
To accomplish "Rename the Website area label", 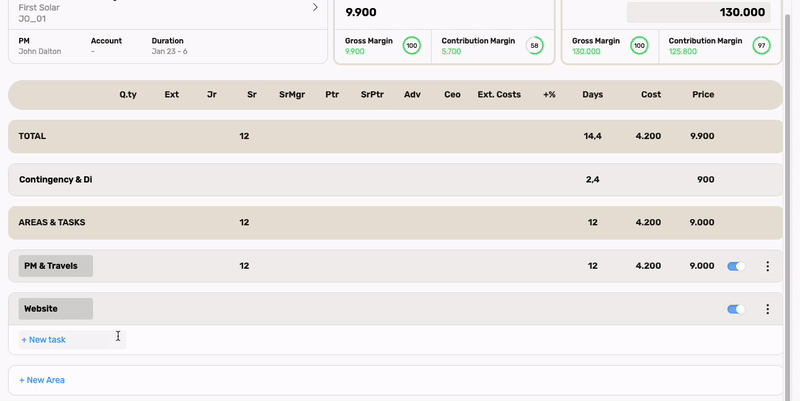I will (x=56, y=309).
